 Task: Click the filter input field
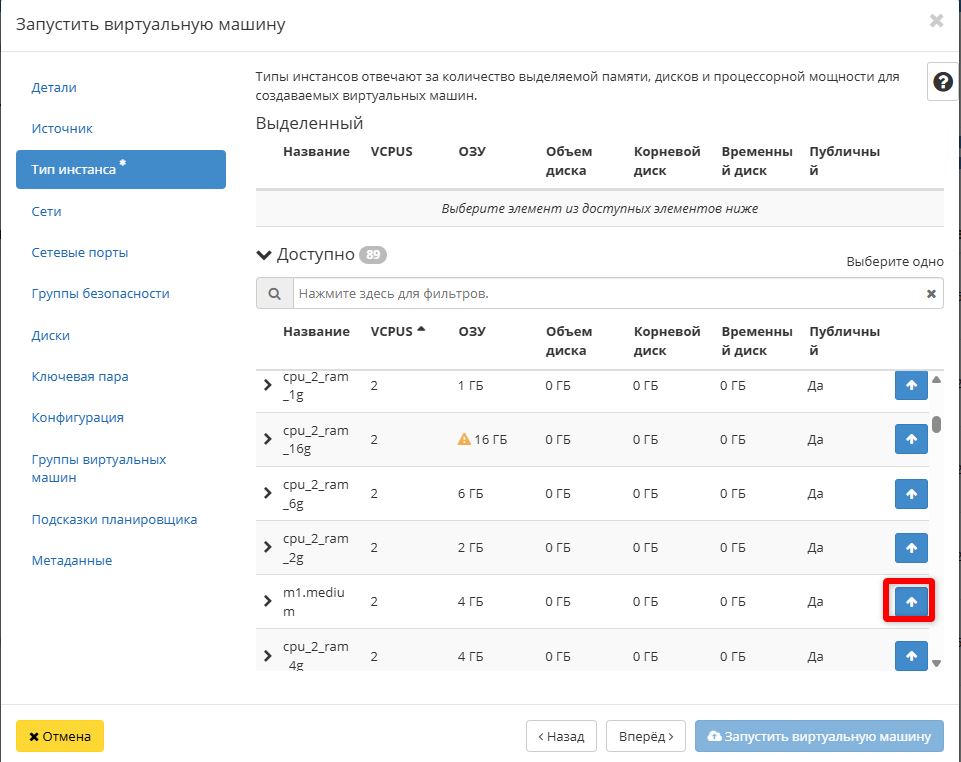(x=605, y=294)
